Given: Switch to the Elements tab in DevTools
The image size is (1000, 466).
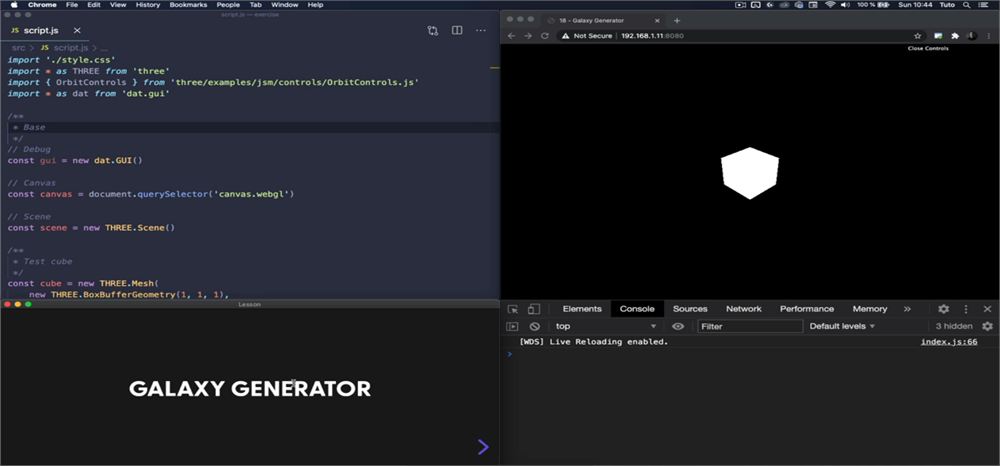Looking at the screenshot, I should [582, 309].
